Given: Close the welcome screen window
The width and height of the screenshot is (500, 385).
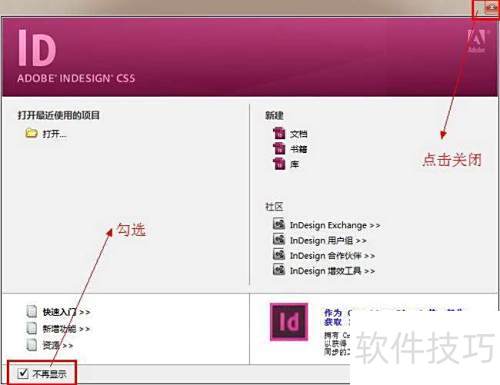Looking at the screenshot, I should [x=491, y=8].
